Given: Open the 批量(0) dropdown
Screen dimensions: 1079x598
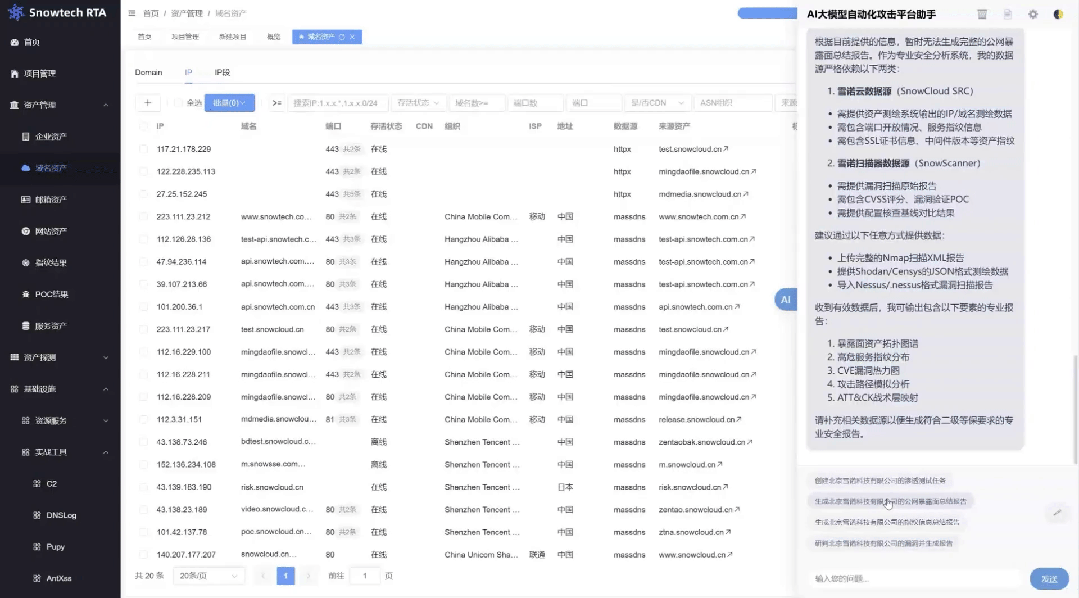Looking at the screenshot, I should (x=230, y=103).
